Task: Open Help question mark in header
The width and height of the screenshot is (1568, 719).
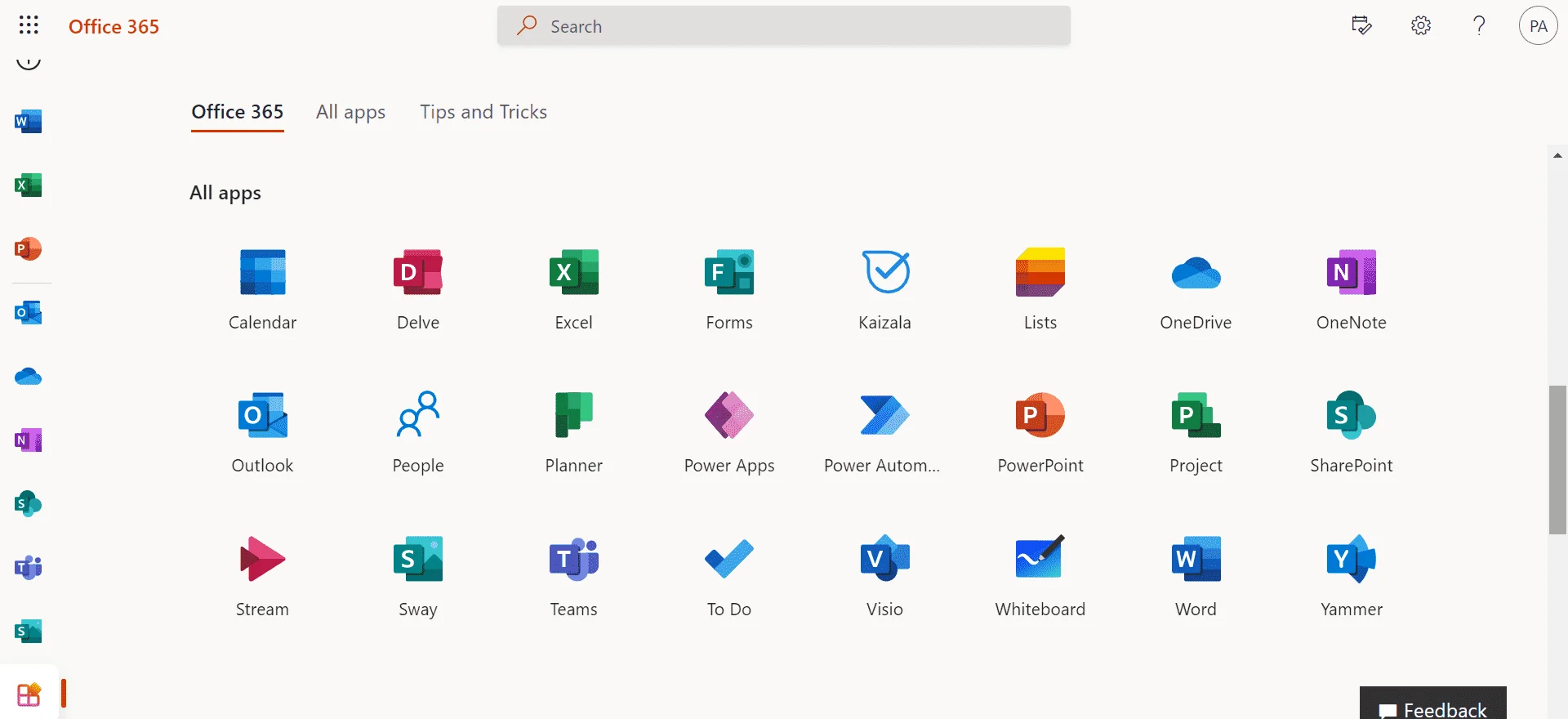Action: (1479, 26)
